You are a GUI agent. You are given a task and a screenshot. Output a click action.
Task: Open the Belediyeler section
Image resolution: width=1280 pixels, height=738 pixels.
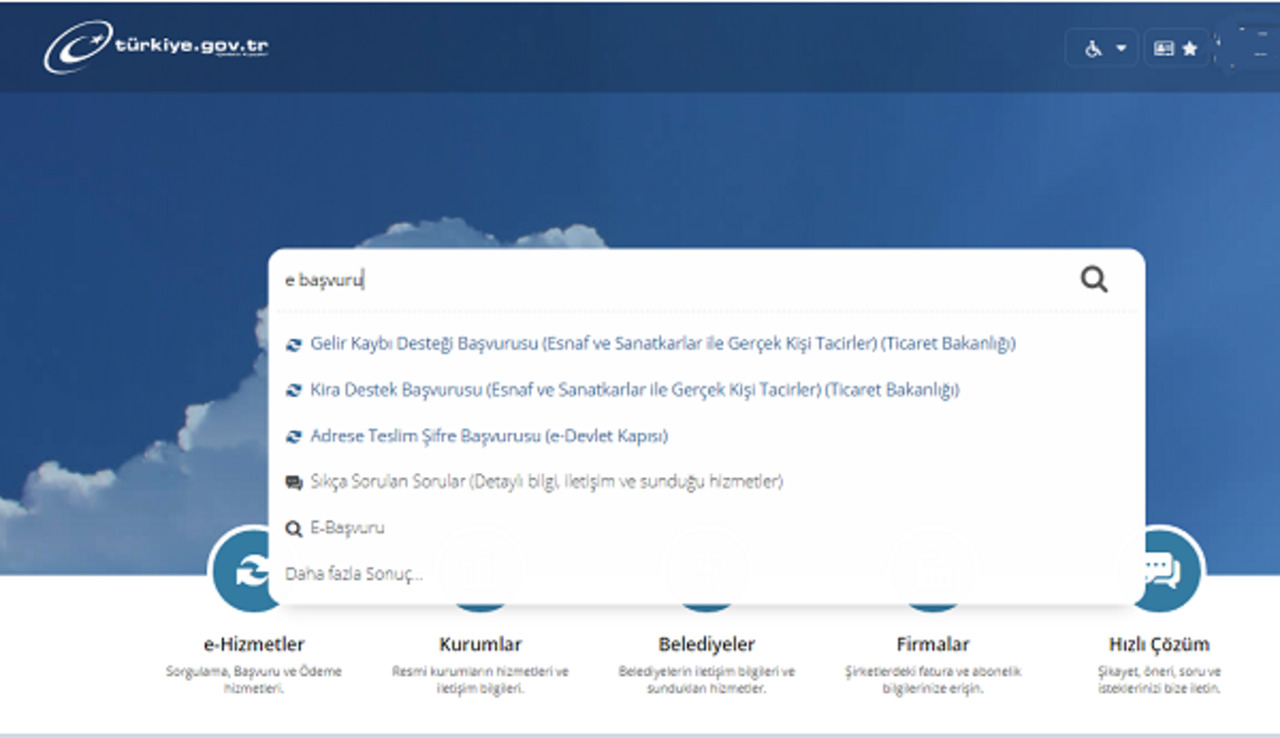pos(706,644)
